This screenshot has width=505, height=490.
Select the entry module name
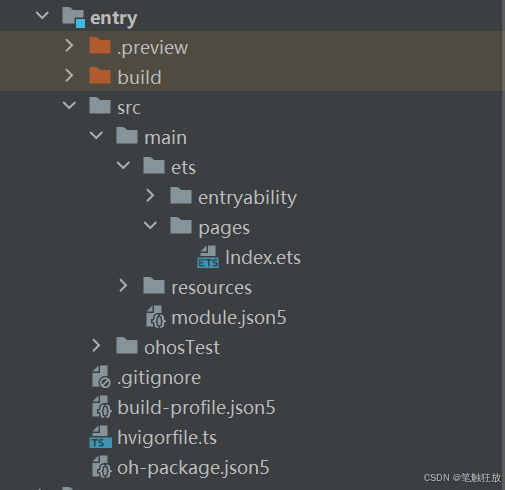pos(114,18)
